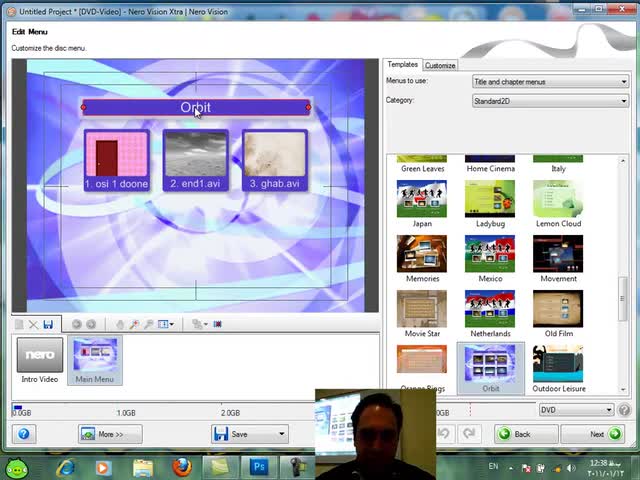
Task: Click the next arrow circle icon
Action: click(x=91, y=324)
